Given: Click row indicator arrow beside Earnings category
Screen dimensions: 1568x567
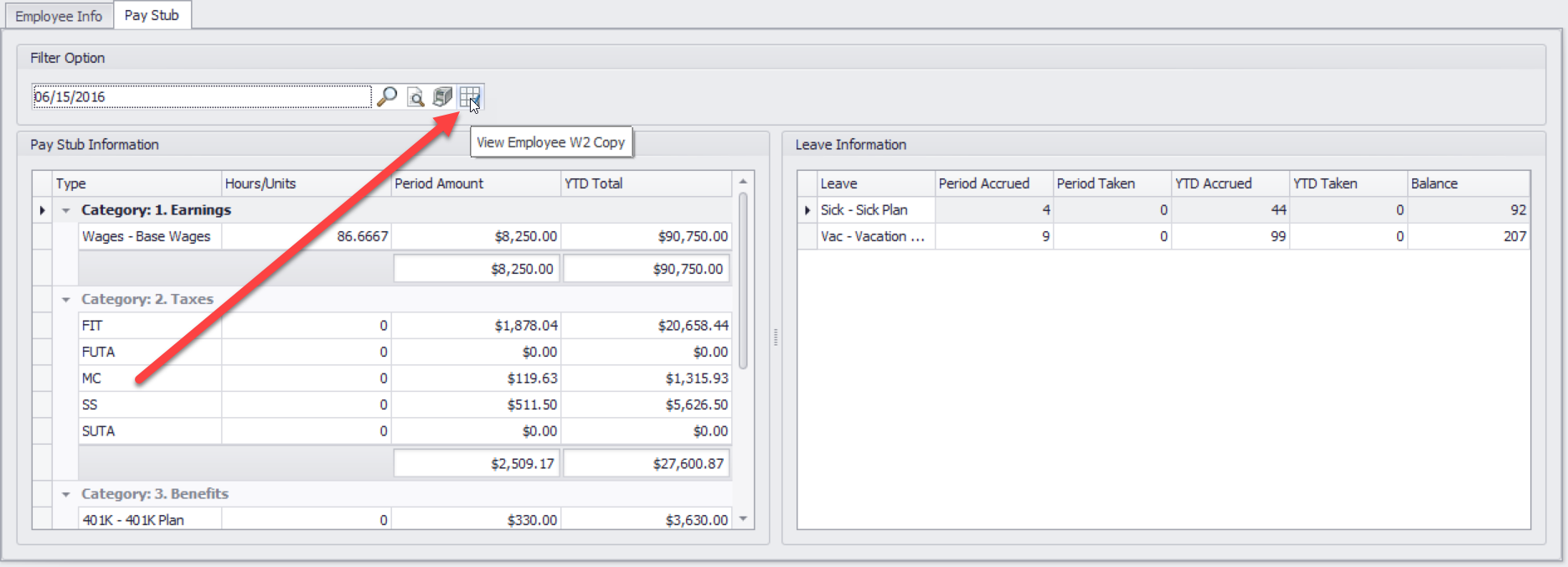Looking at the screenshot, I should point(42,210).
